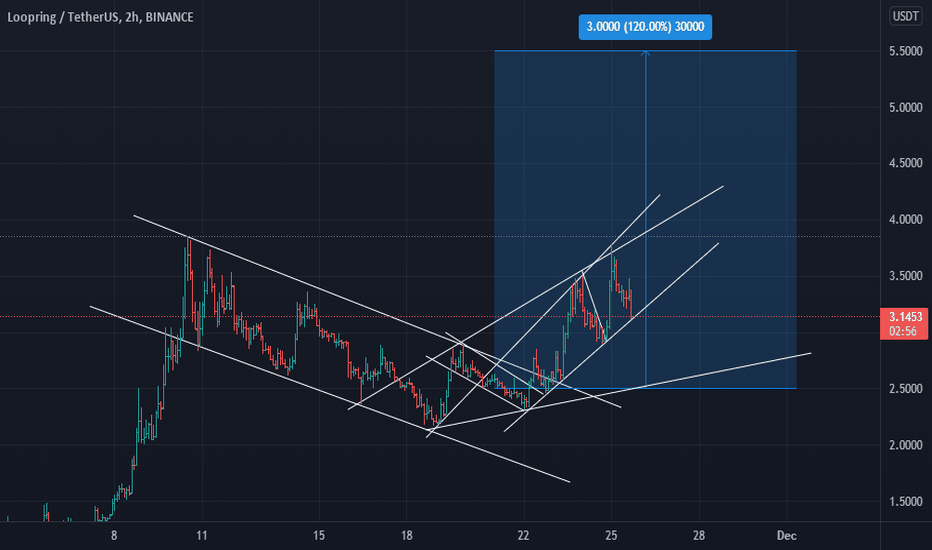Click the date label 18 on time axis
The image size is (932, 550).
407,536
